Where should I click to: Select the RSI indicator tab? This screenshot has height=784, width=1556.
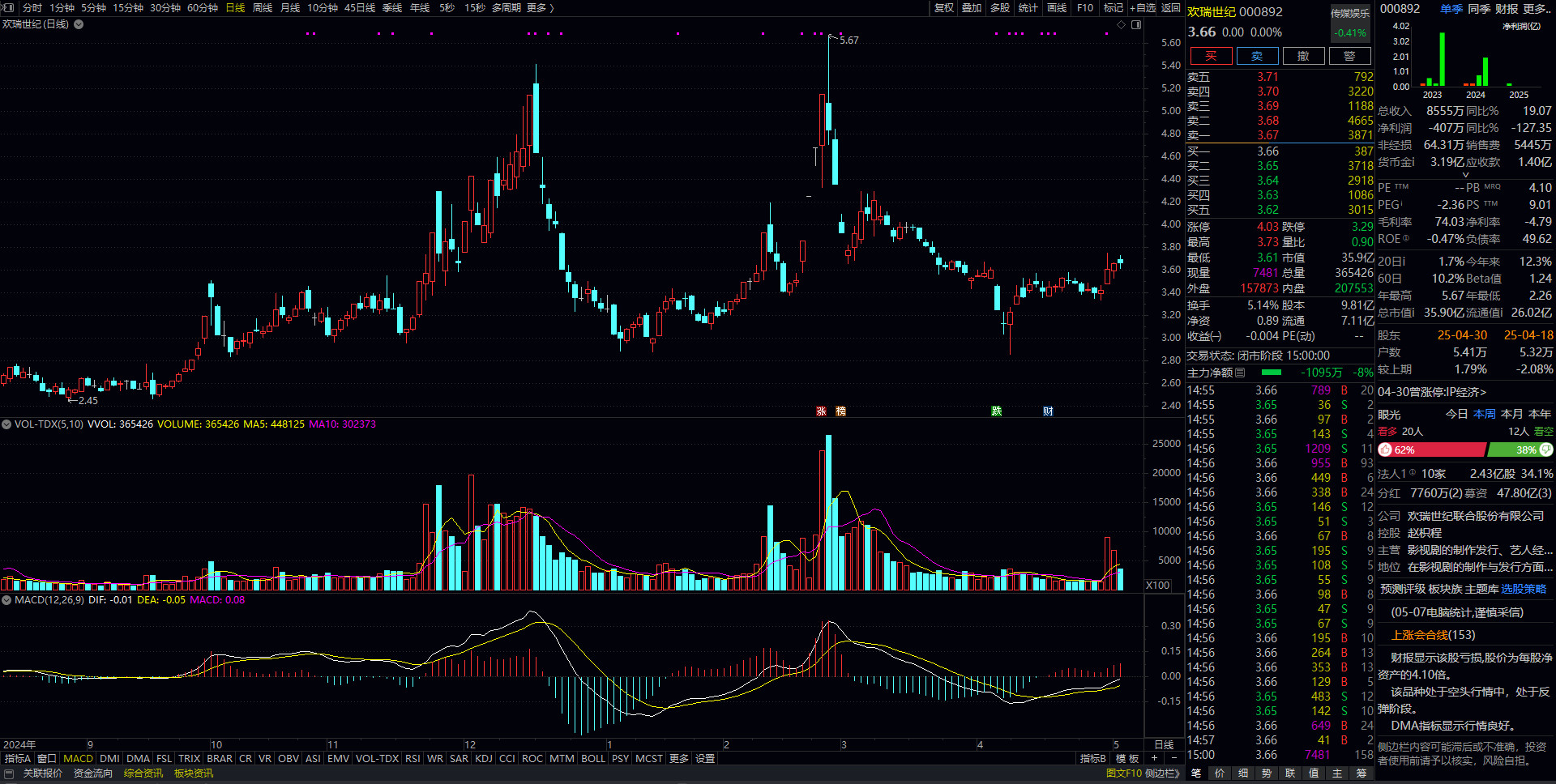[x=413, y=759]
